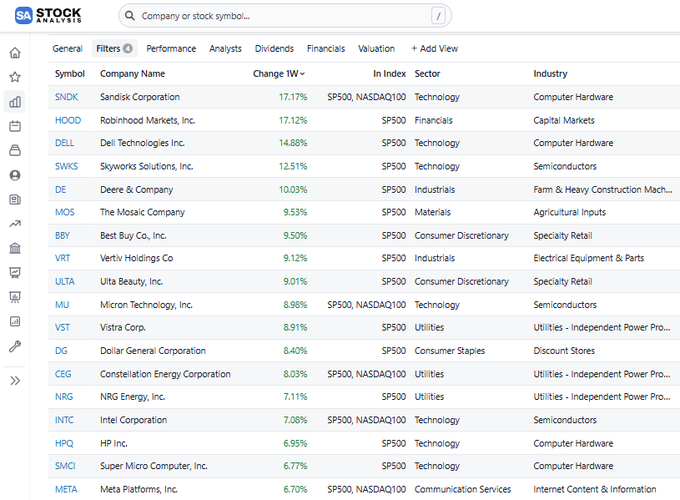Click the + Add View button
Viewport: 680px width, 500px height.
coord(434,49)
